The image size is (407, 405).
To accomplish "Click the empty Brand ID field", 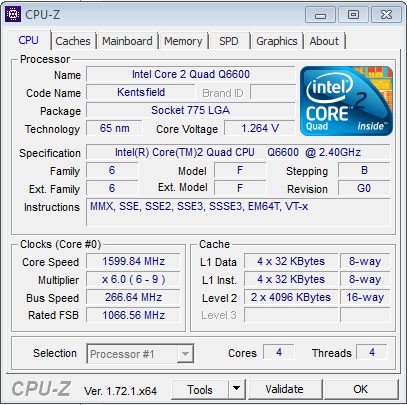I will coord(273,92).
